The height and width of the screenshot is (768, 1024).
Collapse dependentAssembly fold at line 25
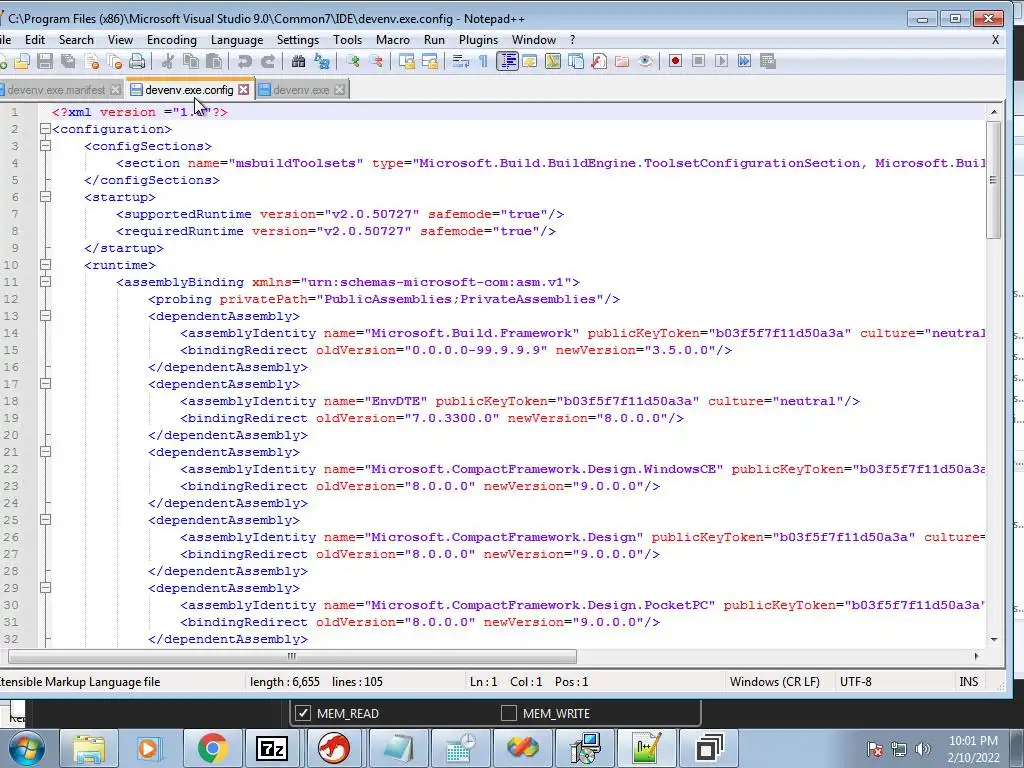point(45,520)
